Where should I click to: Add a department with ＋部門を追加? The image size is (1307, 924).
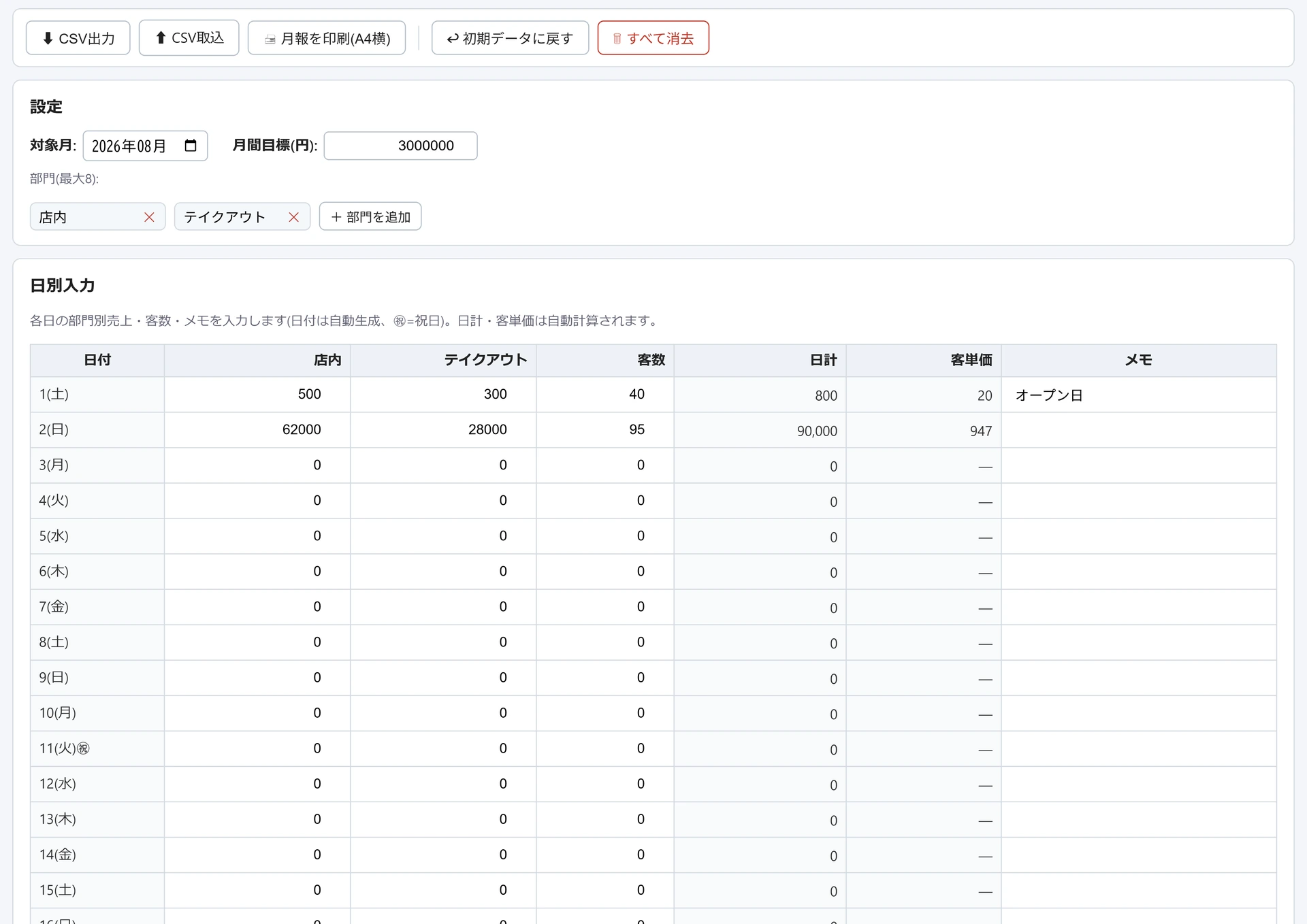click(x=370, y=217)
